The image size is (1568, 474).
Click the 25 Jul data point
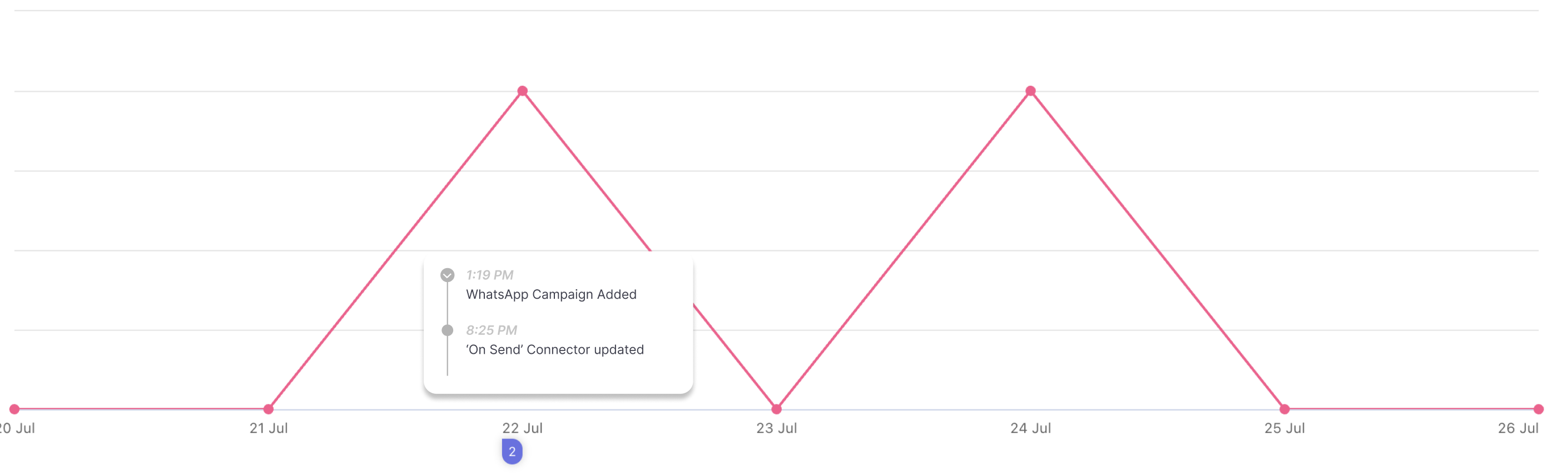1284,409
